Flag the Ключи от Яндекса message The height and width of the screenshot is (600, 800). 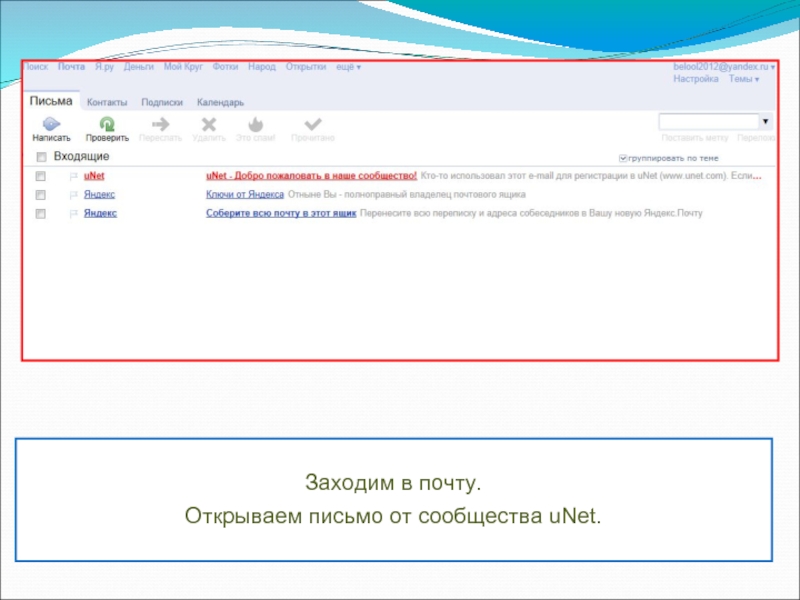[73, 195]
